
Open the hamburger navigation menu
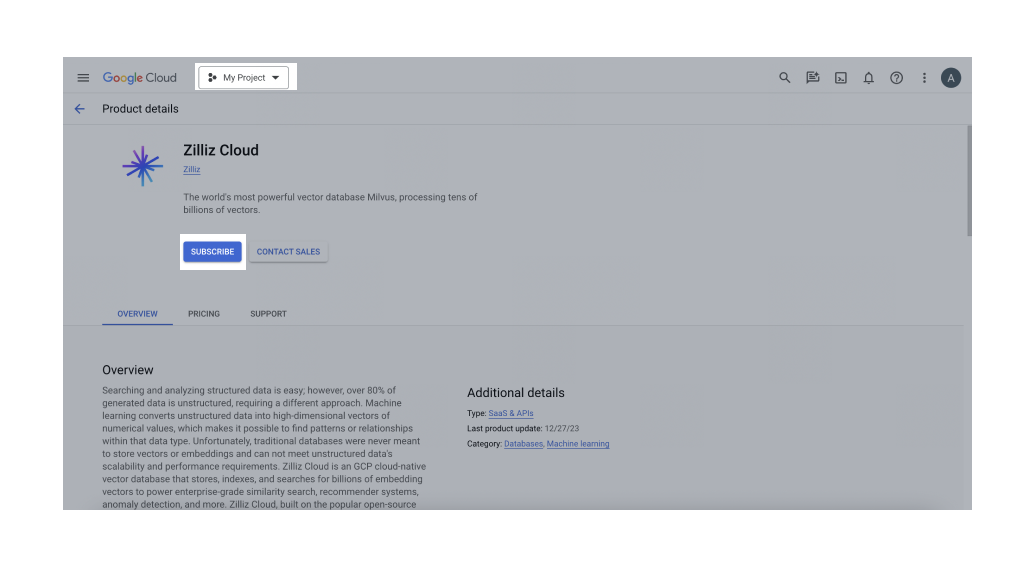pyautogui.click(x=83, y=78)
